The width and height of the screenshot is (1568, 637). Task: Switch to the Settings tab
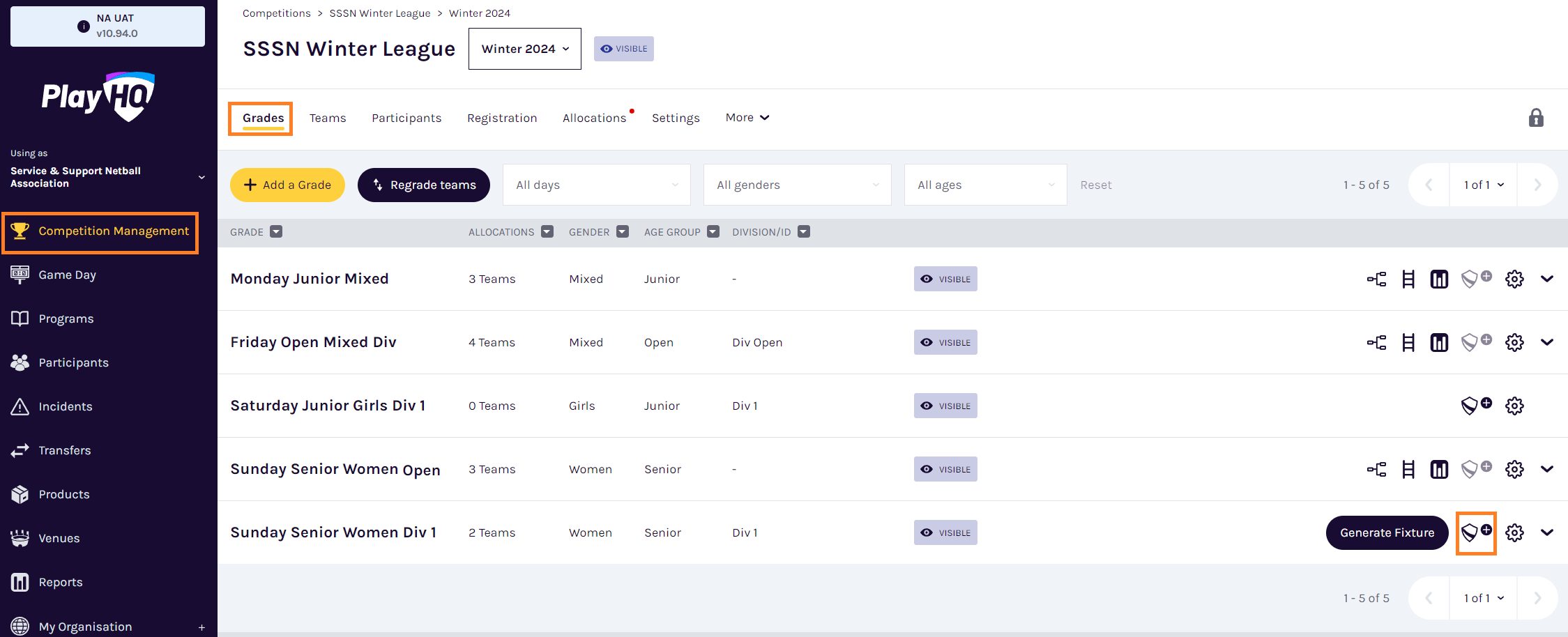(676, 118)
